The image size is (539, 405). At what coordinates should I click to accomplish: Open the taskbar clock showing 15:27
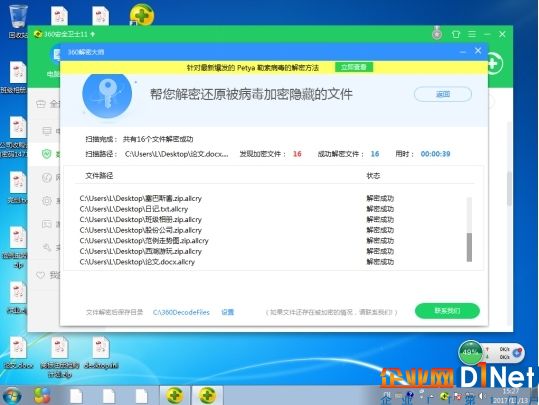click(510, 396)
